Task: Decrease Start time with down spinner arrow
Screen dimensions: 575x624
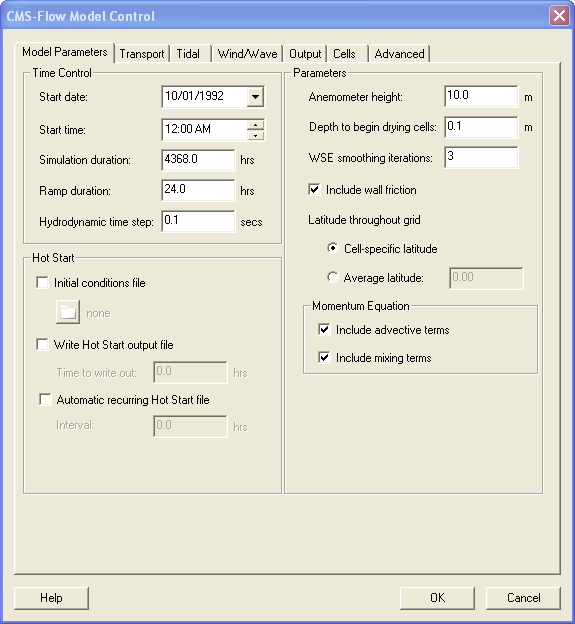Action: (x=255, y=135)
